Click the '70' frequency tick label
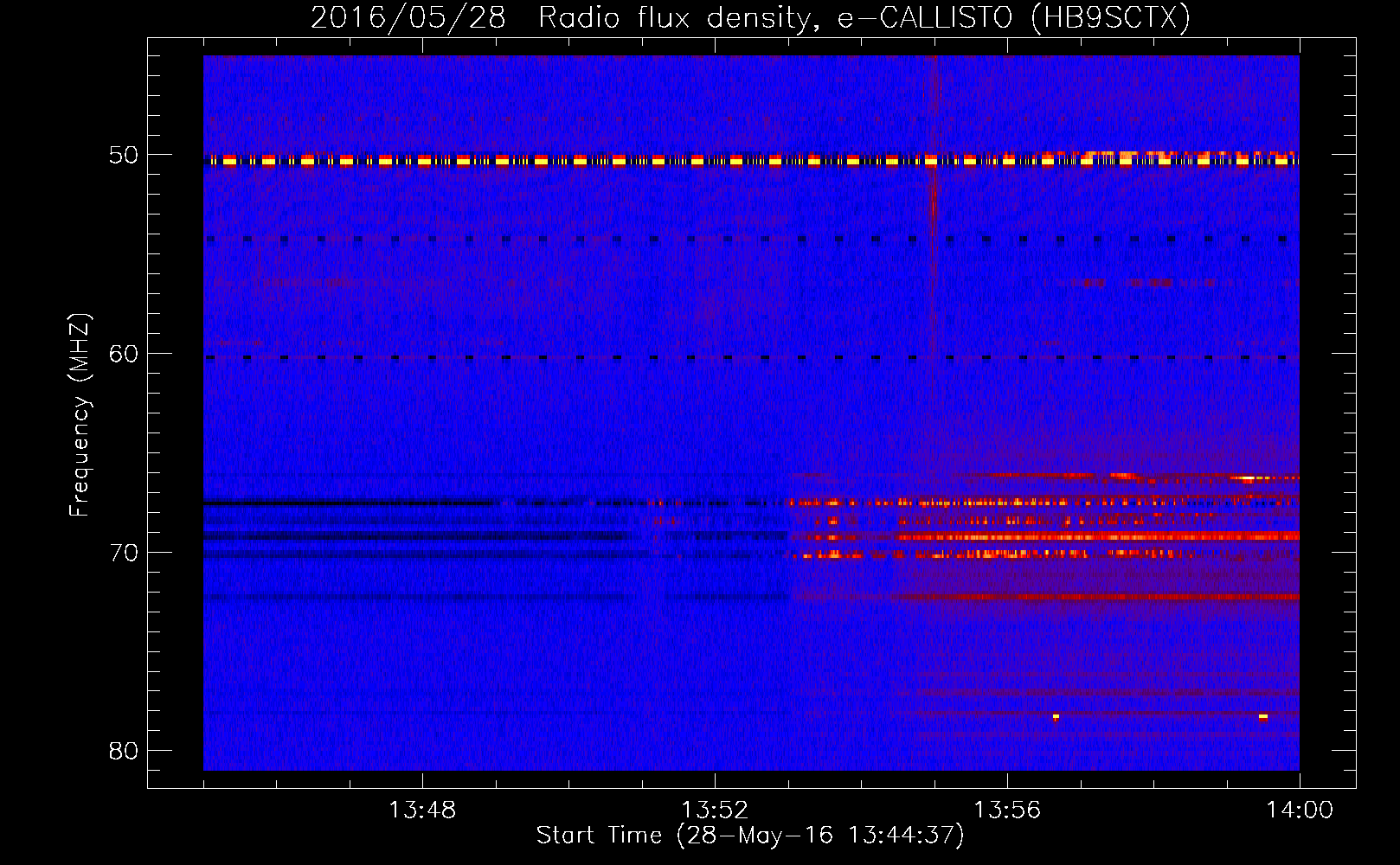 (124, 552)
